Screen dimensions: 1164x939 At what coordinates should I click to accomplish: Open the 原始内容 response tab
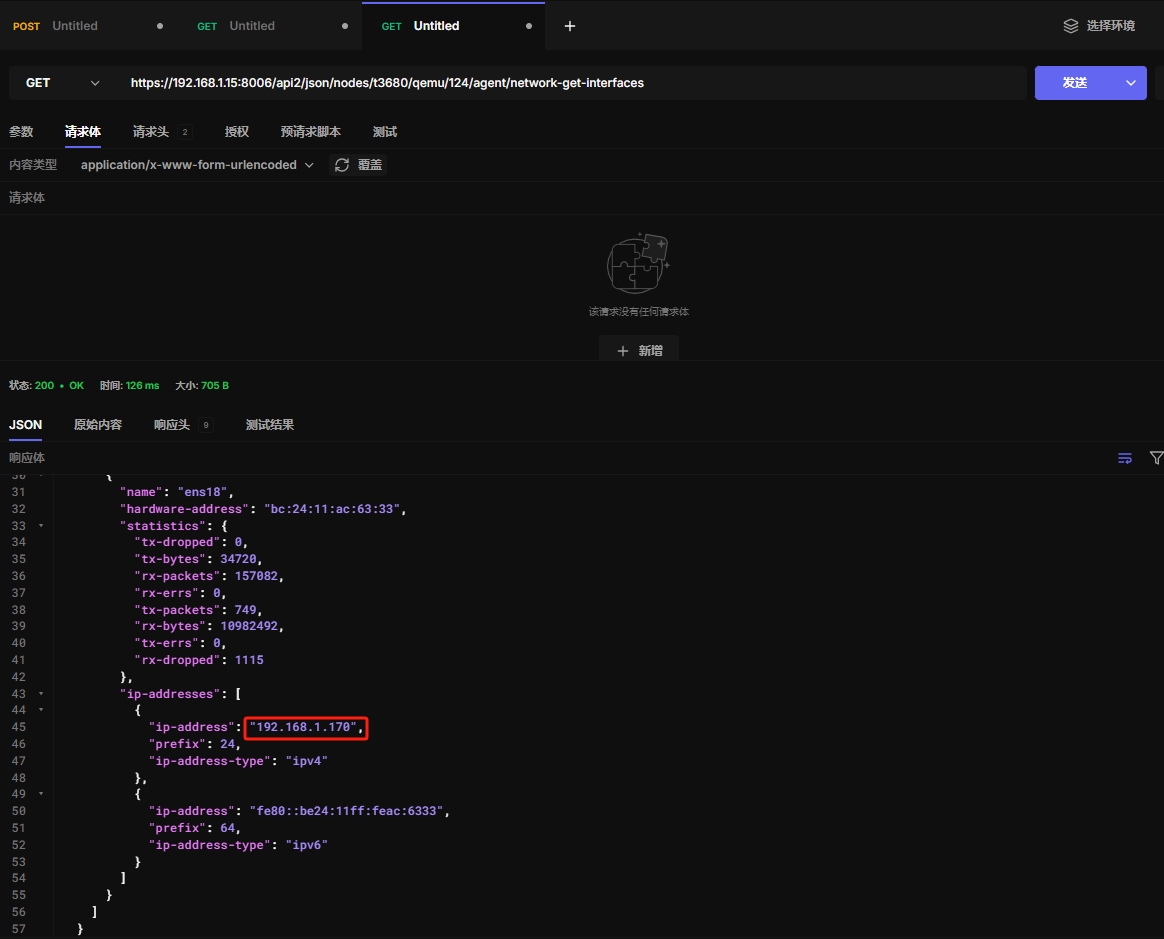click(98, 425)
